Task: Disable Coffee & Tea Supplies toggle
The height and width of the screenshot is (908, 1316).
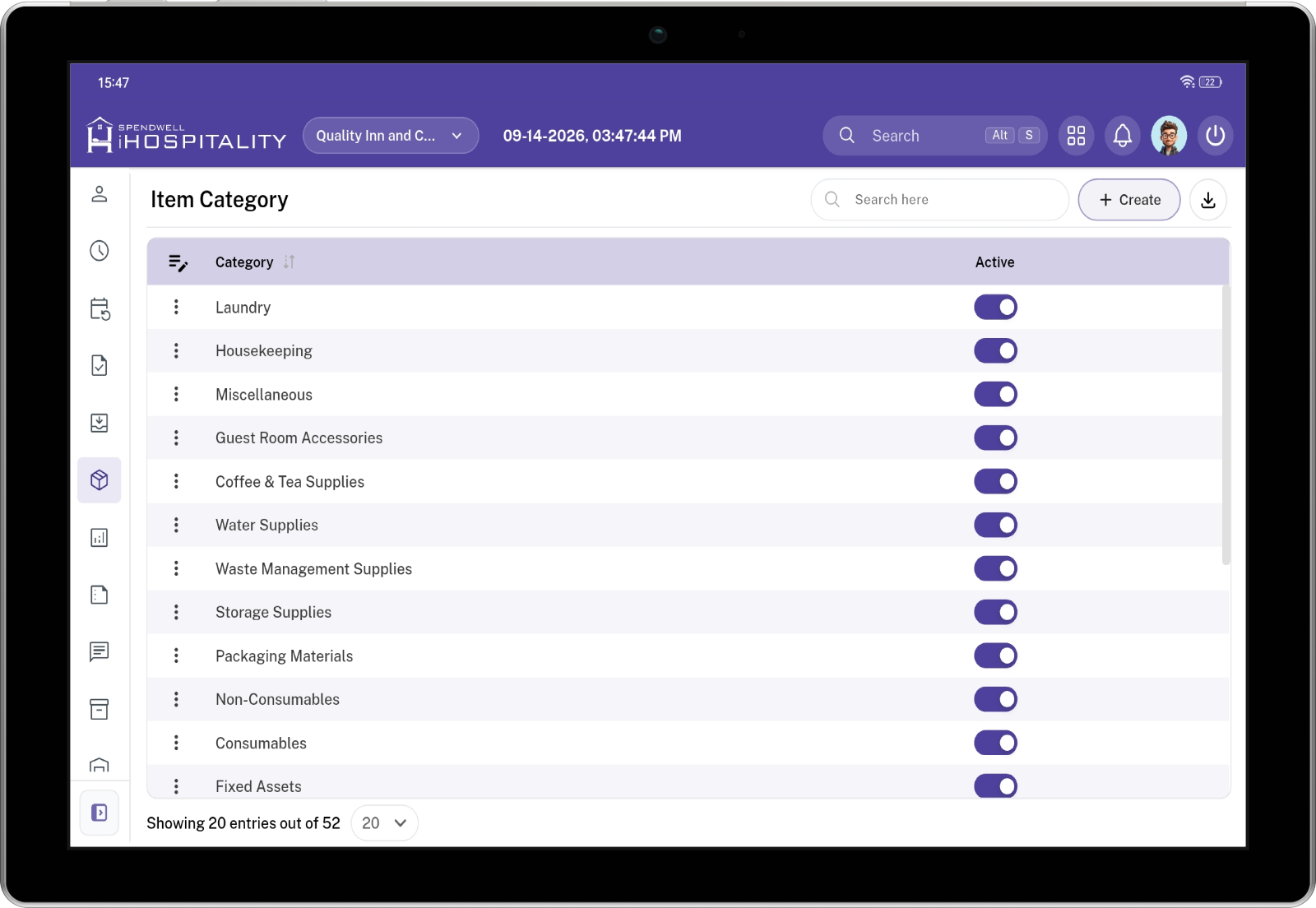Action: coord(996,482)
